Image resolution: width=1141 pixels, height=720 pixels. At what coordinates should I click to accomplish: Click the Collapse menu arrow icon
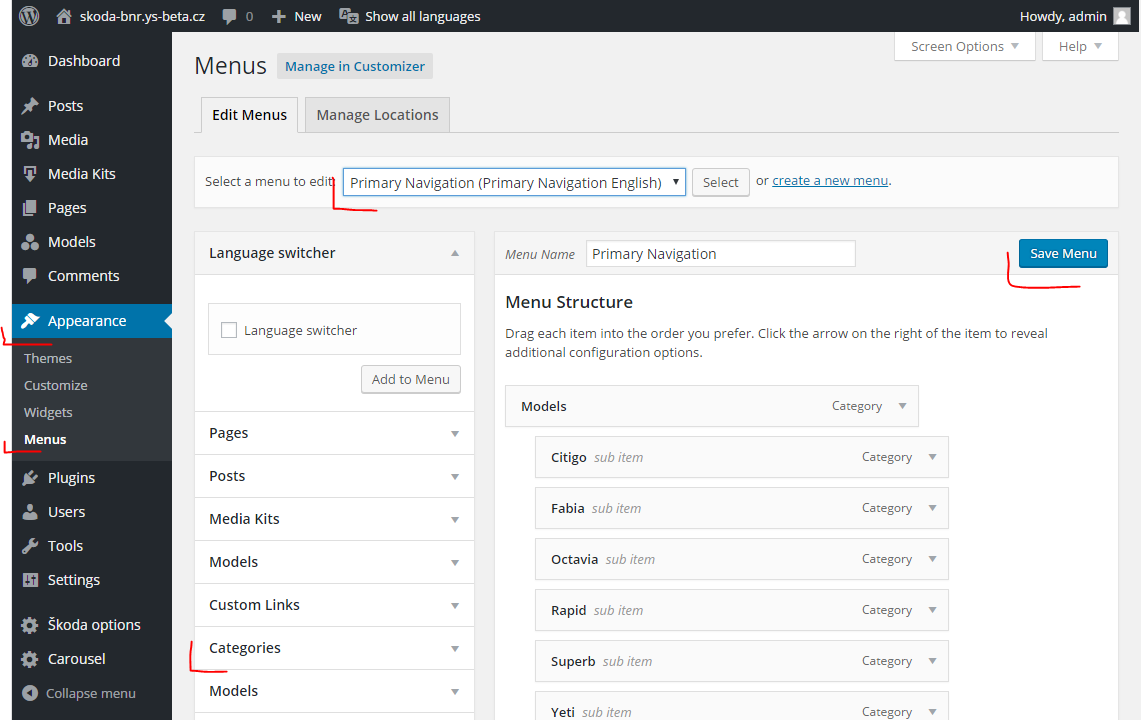[x=30, y=693]
